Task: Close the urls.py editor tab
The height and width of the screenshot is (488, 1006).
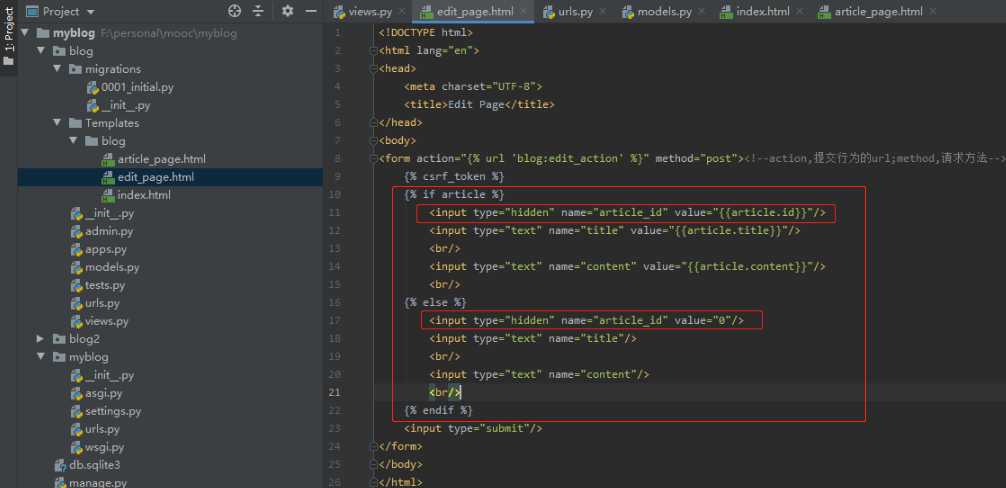Action: click(603, 12)
